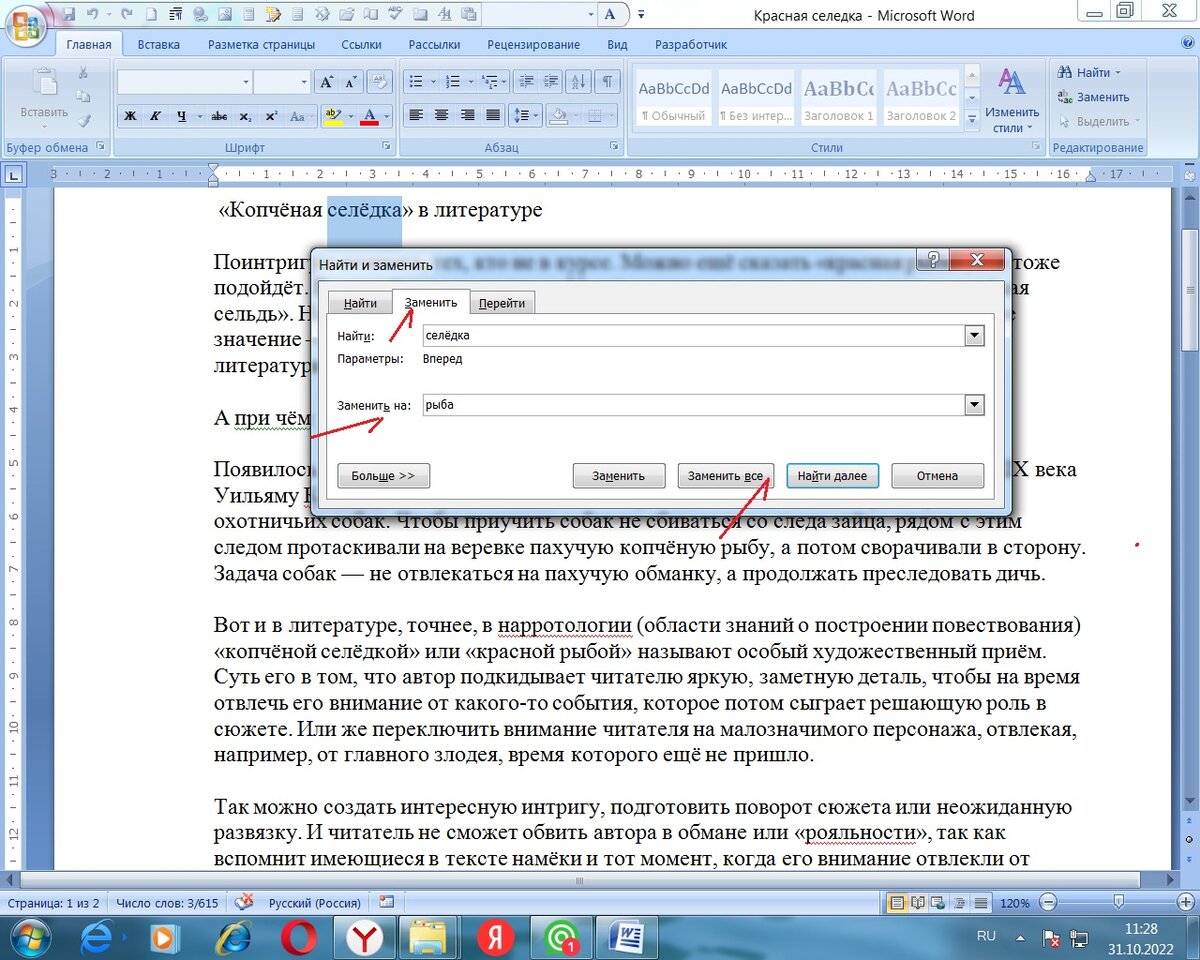
Task: Select the 'Обычный' style thumbnail
Action: tap(673, 98)
